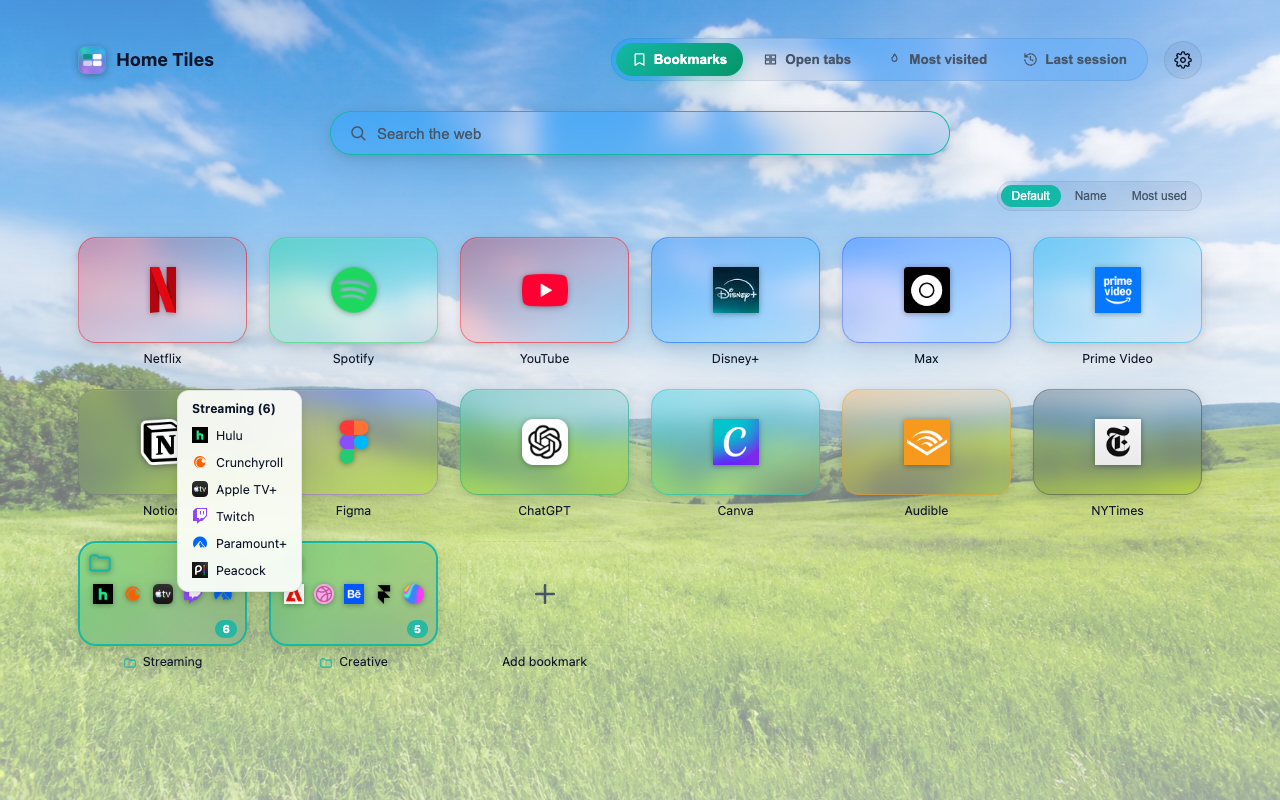Screen dimensions: 1280x800
Task: Click the "Netflix" label under its tile
Action: tap(162, 359)
